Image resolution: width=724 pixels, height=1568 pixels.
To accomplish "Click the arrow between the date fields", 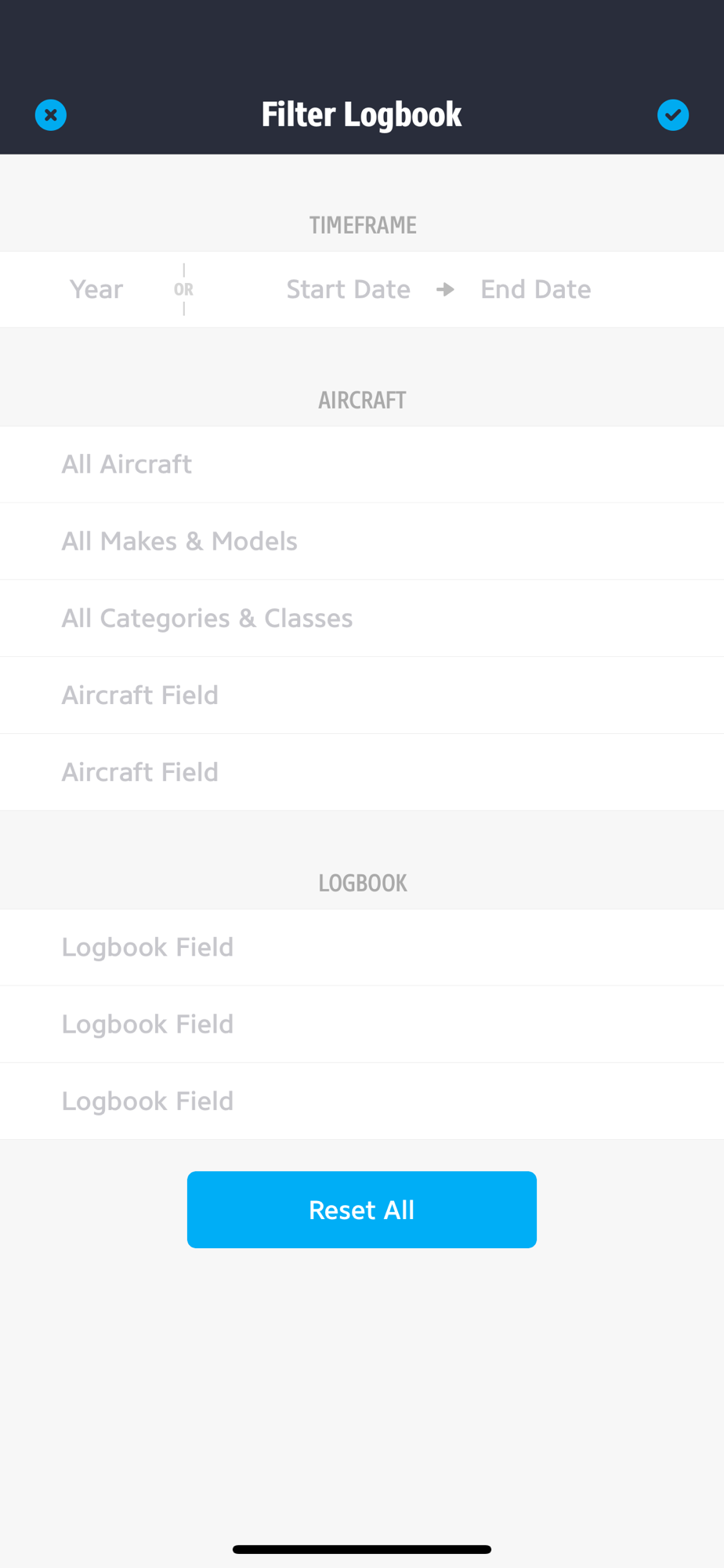I will pos(446,289).
